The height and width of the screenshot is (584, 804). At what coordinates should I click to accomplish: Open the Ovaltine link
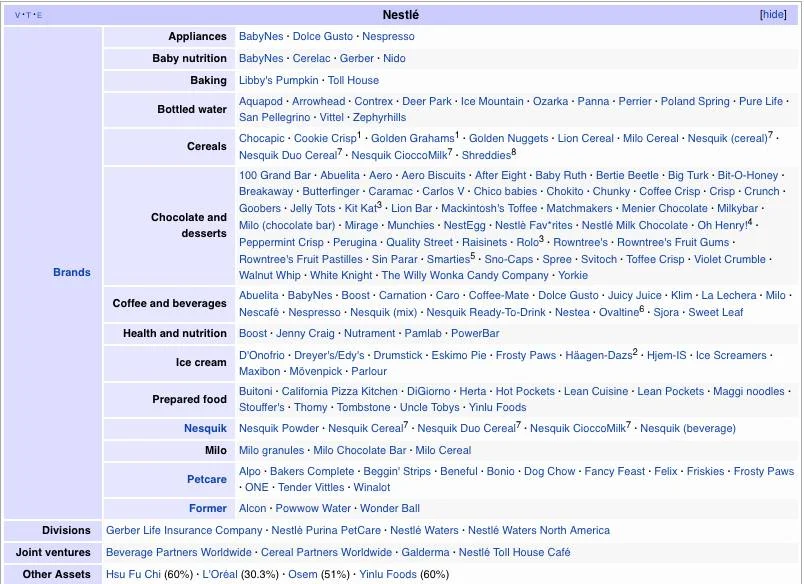(619, 312)
